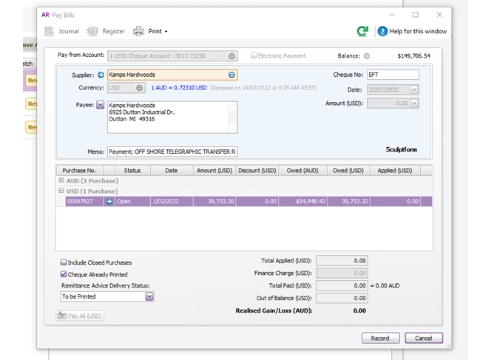The width and height of the screenshot is (480, 360).
Task: Click the blue help question mark icon
Action: [x=382, y=31]
